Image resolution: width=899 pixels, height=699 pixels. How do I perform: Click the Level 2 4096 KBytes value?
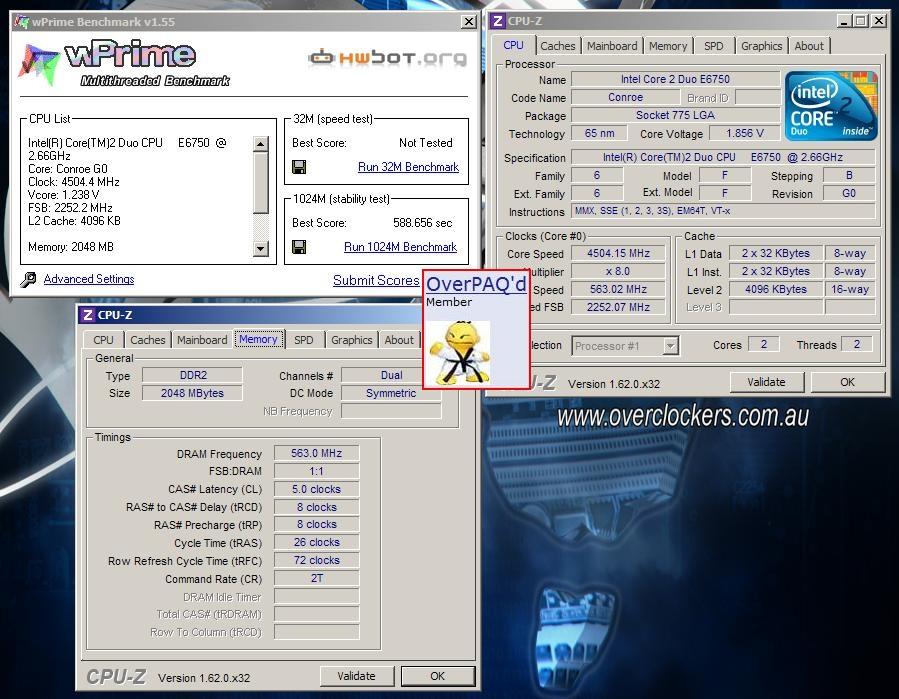pos(776,290)
